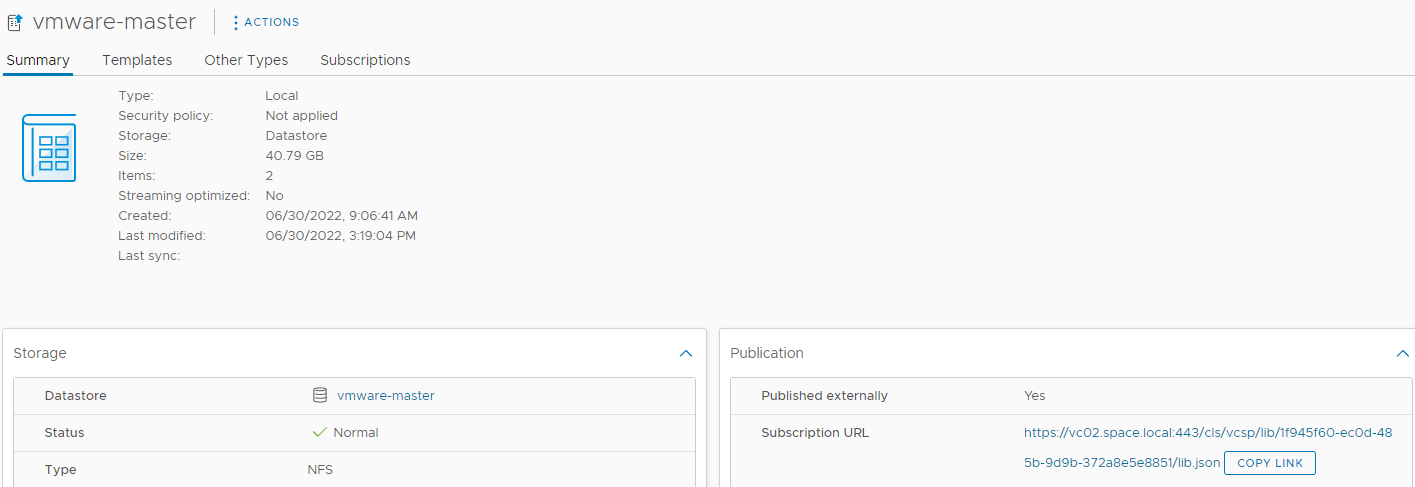This screenshot has height=487, width=1415.
Task: Select the Streaming optimized value No
Action: (274, 196)
